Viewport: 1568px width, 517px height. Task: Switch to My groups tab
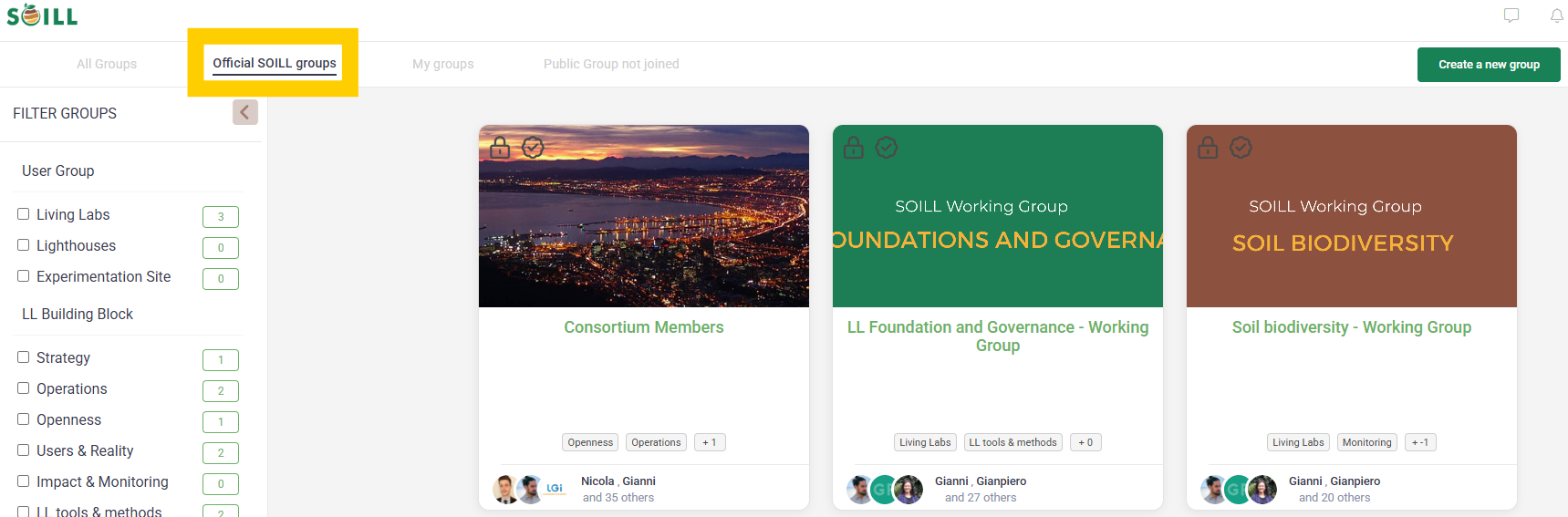click(x=443, y=64)
